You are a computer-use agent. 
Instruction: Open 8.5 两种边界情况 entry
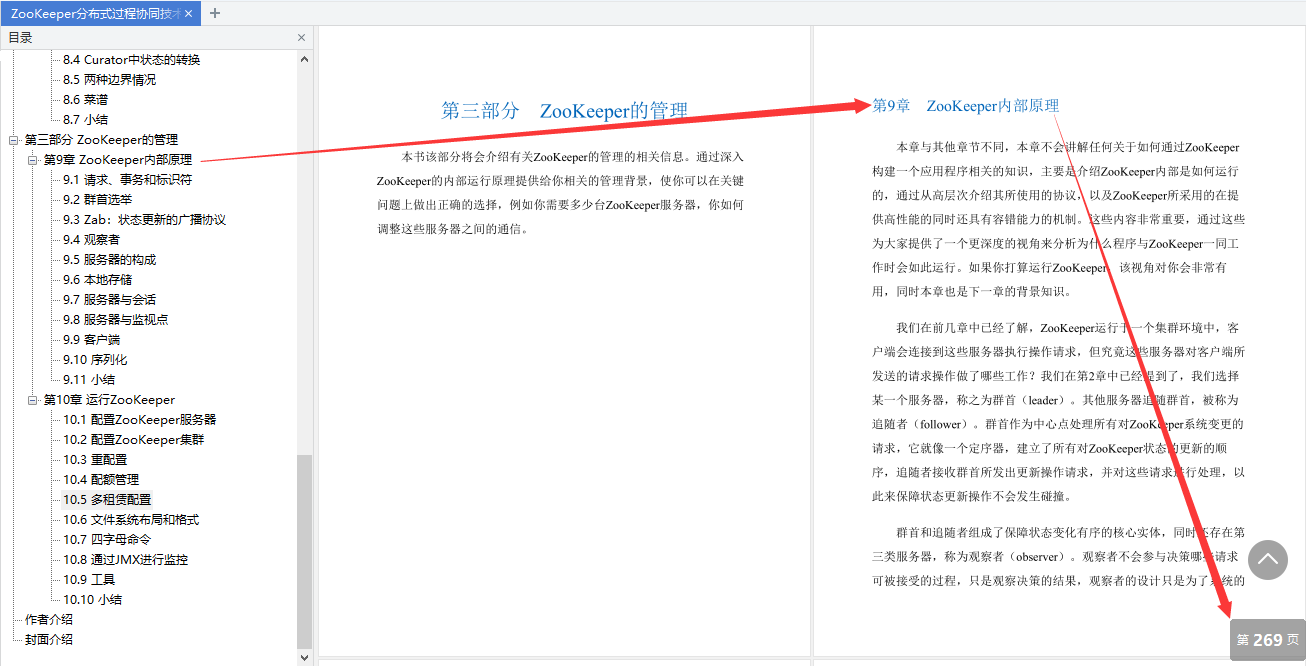point(109,80)
